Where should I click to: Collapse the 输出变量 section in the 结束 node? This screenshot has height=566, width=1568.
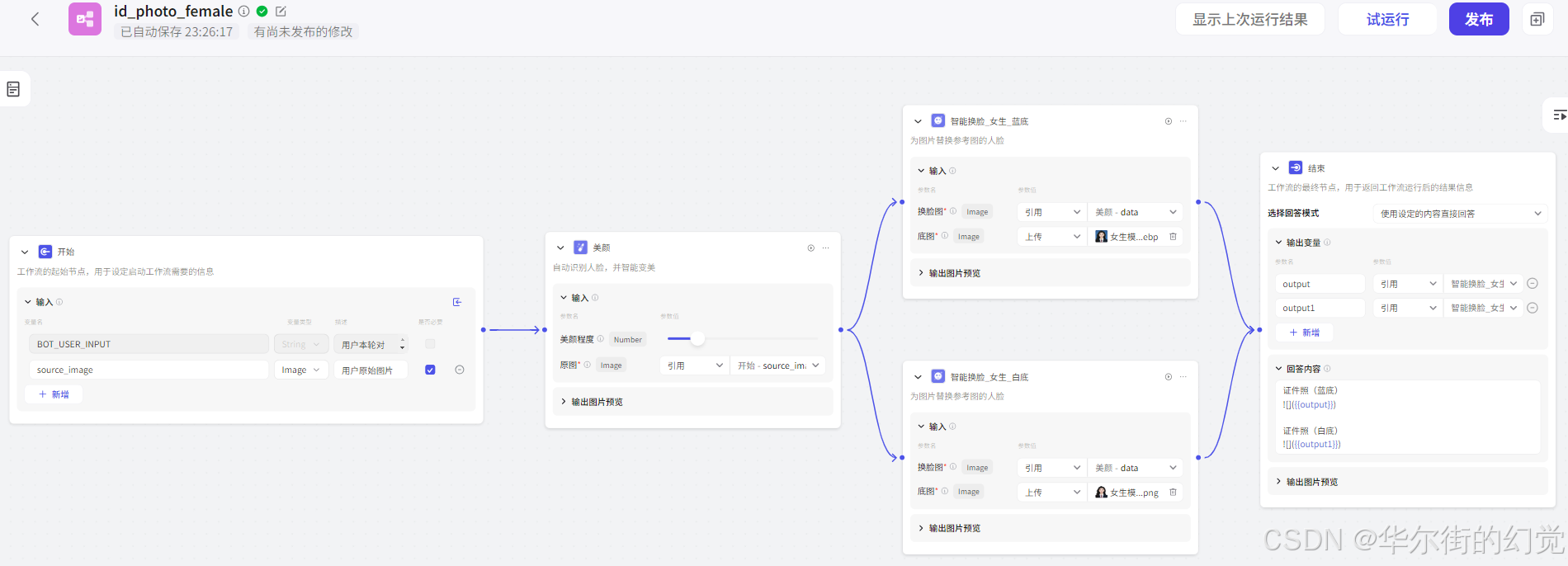point(1279,243)
